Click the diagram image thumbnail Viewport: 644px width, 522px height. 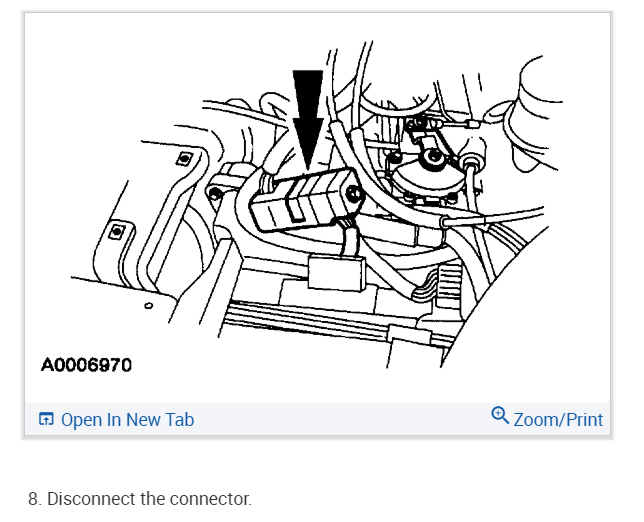click(317, 208)
